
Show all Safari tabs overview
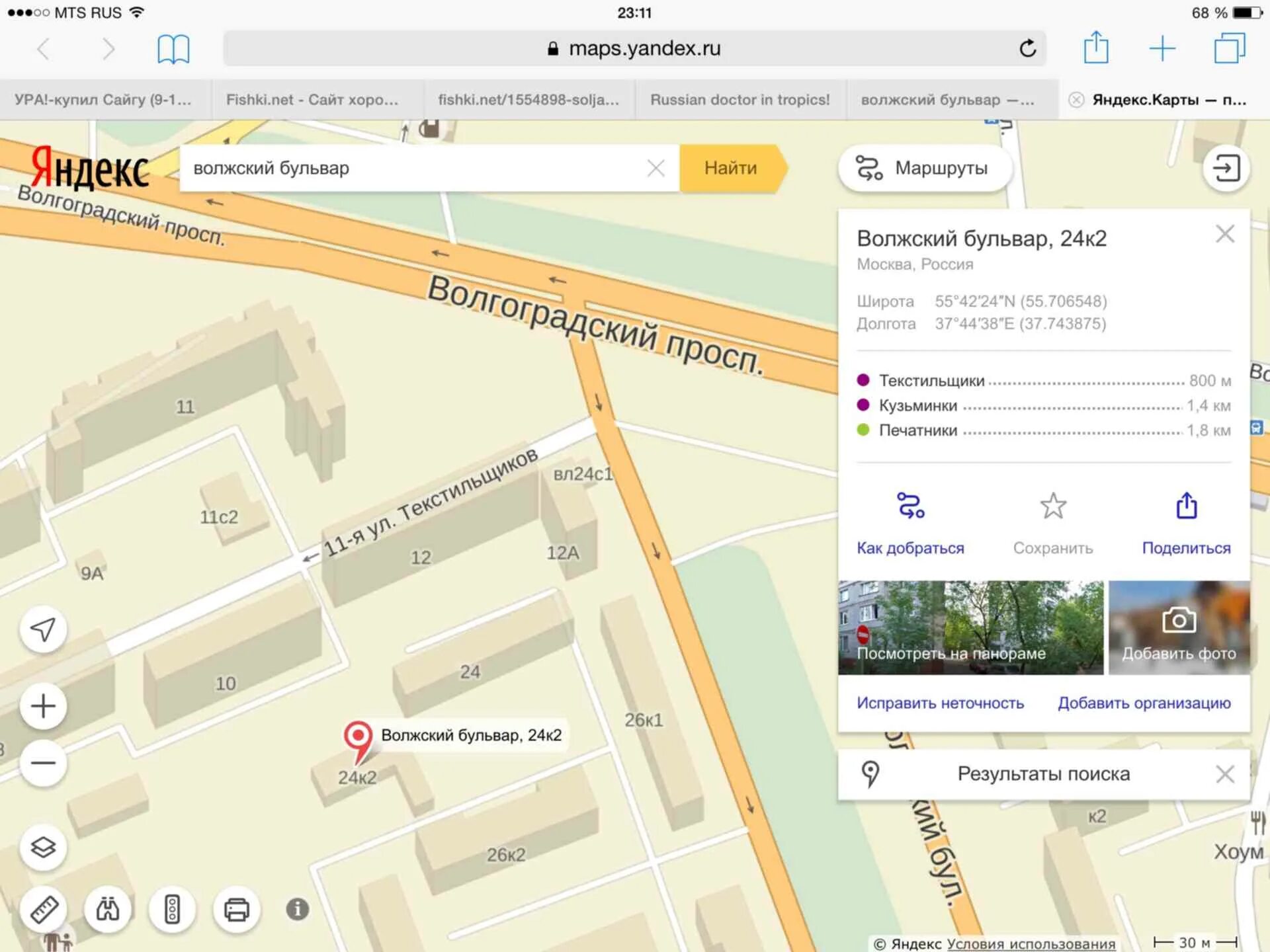pos(1230,48)
